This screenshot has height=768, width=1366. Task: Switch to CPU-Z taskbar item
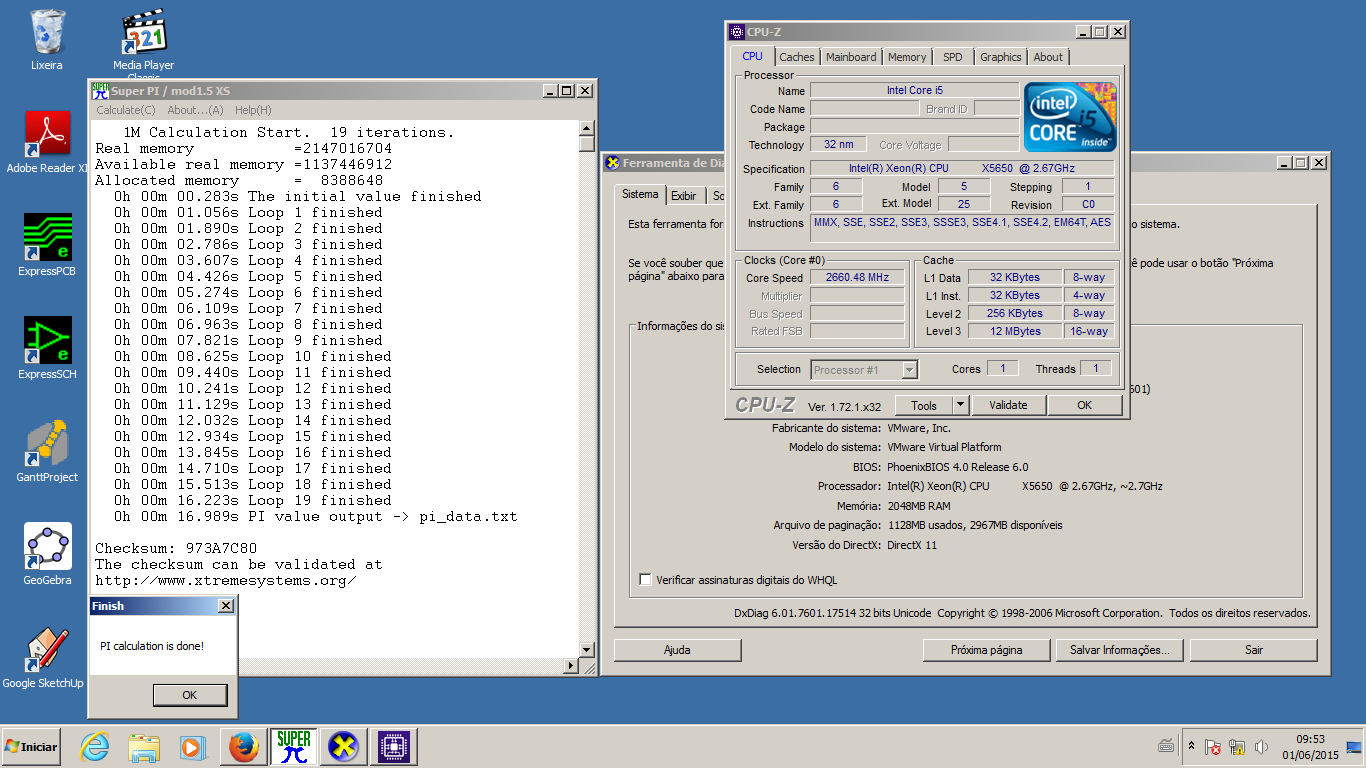coord(395,747)
